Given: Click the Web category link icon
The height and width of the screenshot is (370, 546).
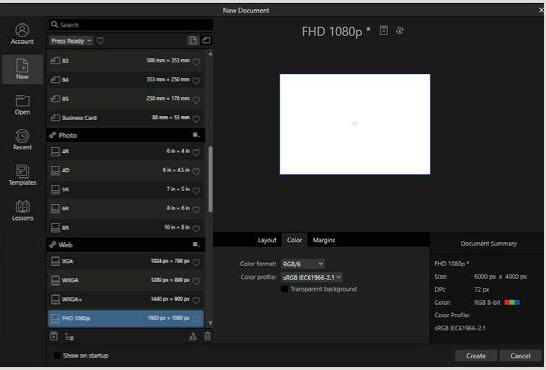Looking at the screenshot, I should click(53, 245).
